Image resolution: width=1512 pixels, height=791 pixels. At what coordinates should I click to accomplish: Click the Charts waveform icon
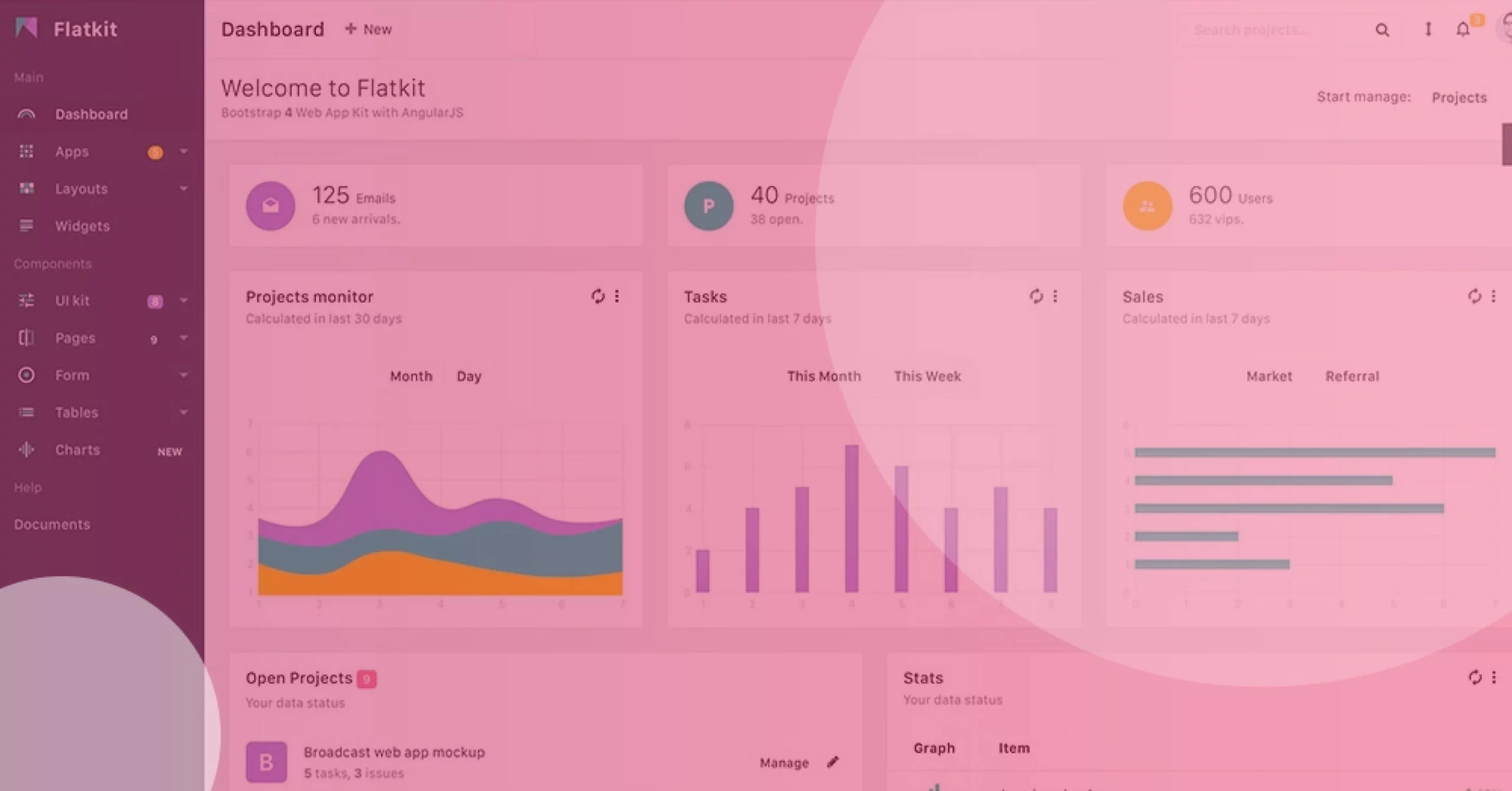[x=26, y=450]
